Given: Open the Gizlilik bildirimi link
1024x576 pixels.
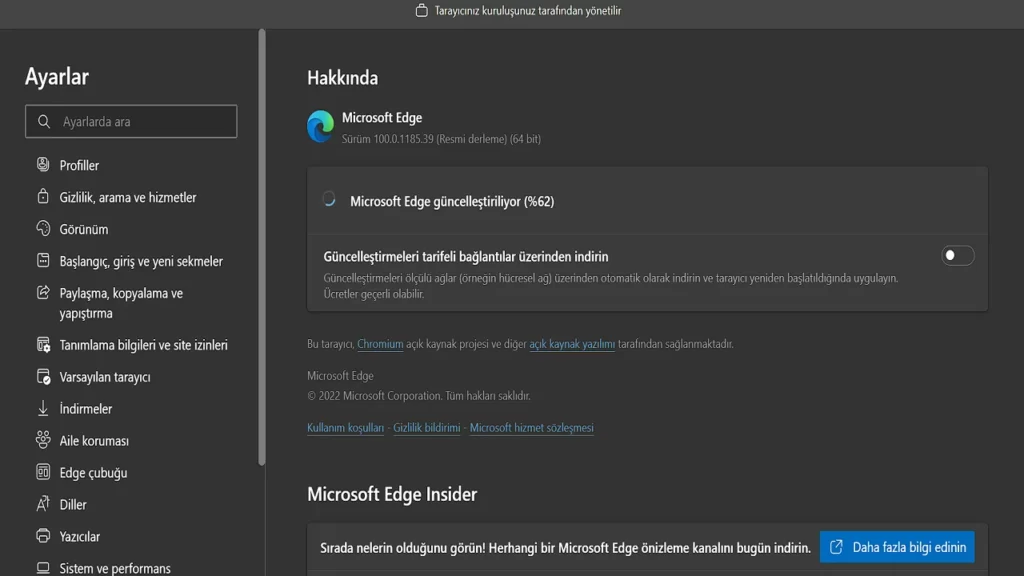Looking at the screenshot, I should pos(427,428).
